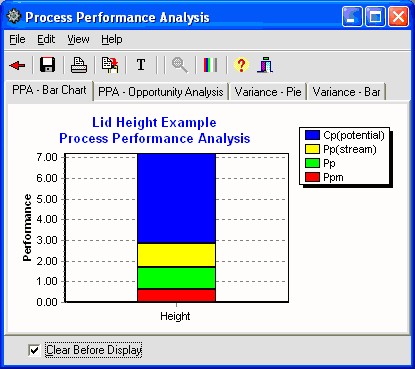The image size is (415, 369).
Task: Click red Ppm legend swatch
Action: pyautogui.click(x=312, y=177)
